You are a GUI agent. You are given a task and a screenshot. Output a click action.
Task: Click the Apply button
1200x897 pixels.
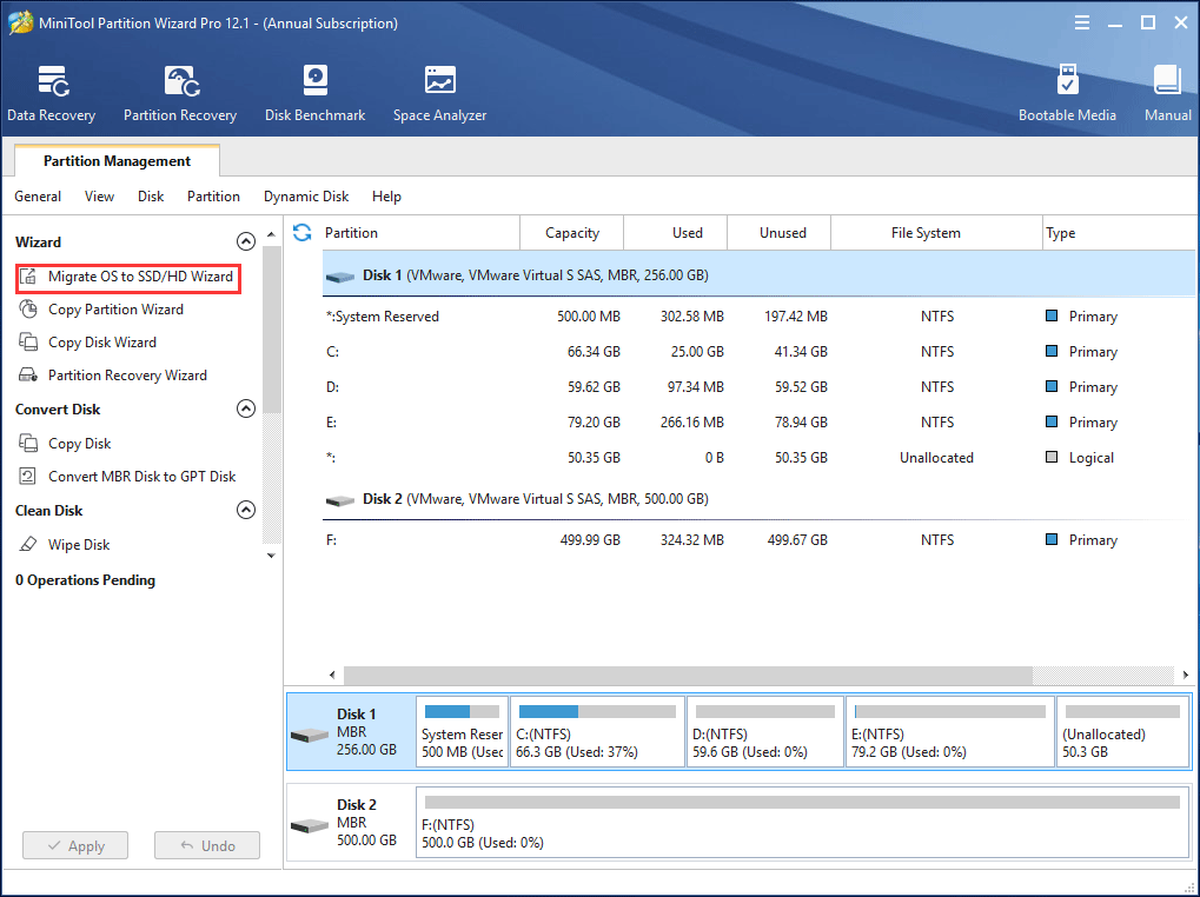coord(76,846)
